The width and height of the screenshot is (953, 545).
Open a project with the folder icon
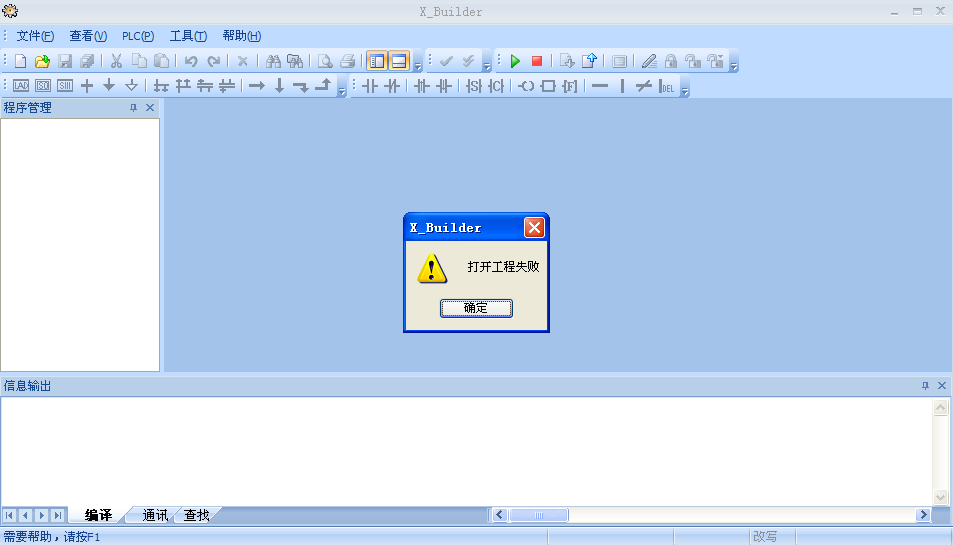(x=42, y=61)
